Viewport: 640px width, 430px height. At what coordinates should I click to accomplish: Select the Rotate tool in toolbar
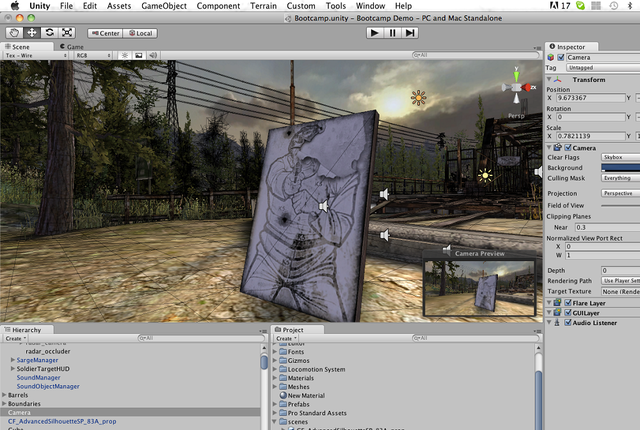(49, 32)
